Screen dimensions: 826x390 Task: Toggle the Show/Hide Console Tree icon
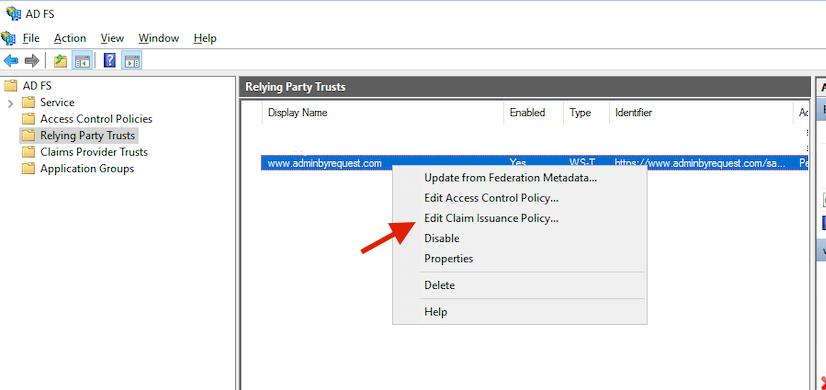82,61
